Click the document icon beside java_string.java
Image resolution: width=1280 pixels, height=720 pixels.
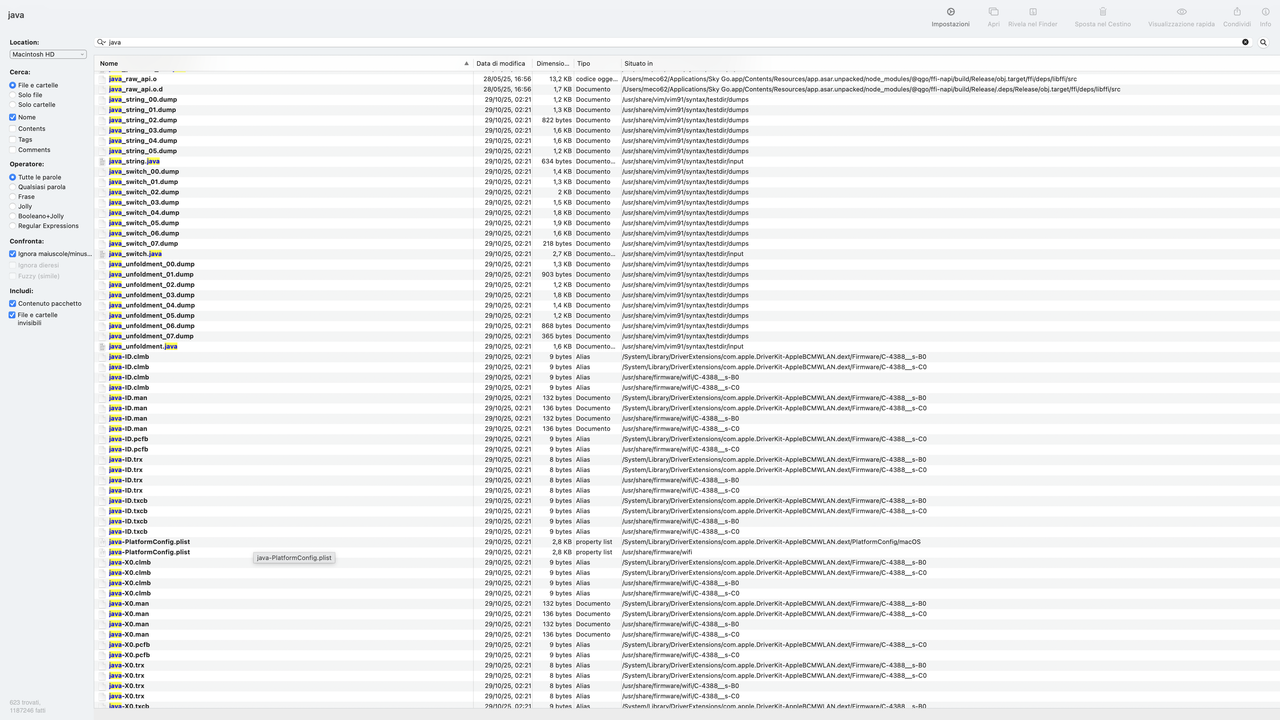(x=102, y=161)
